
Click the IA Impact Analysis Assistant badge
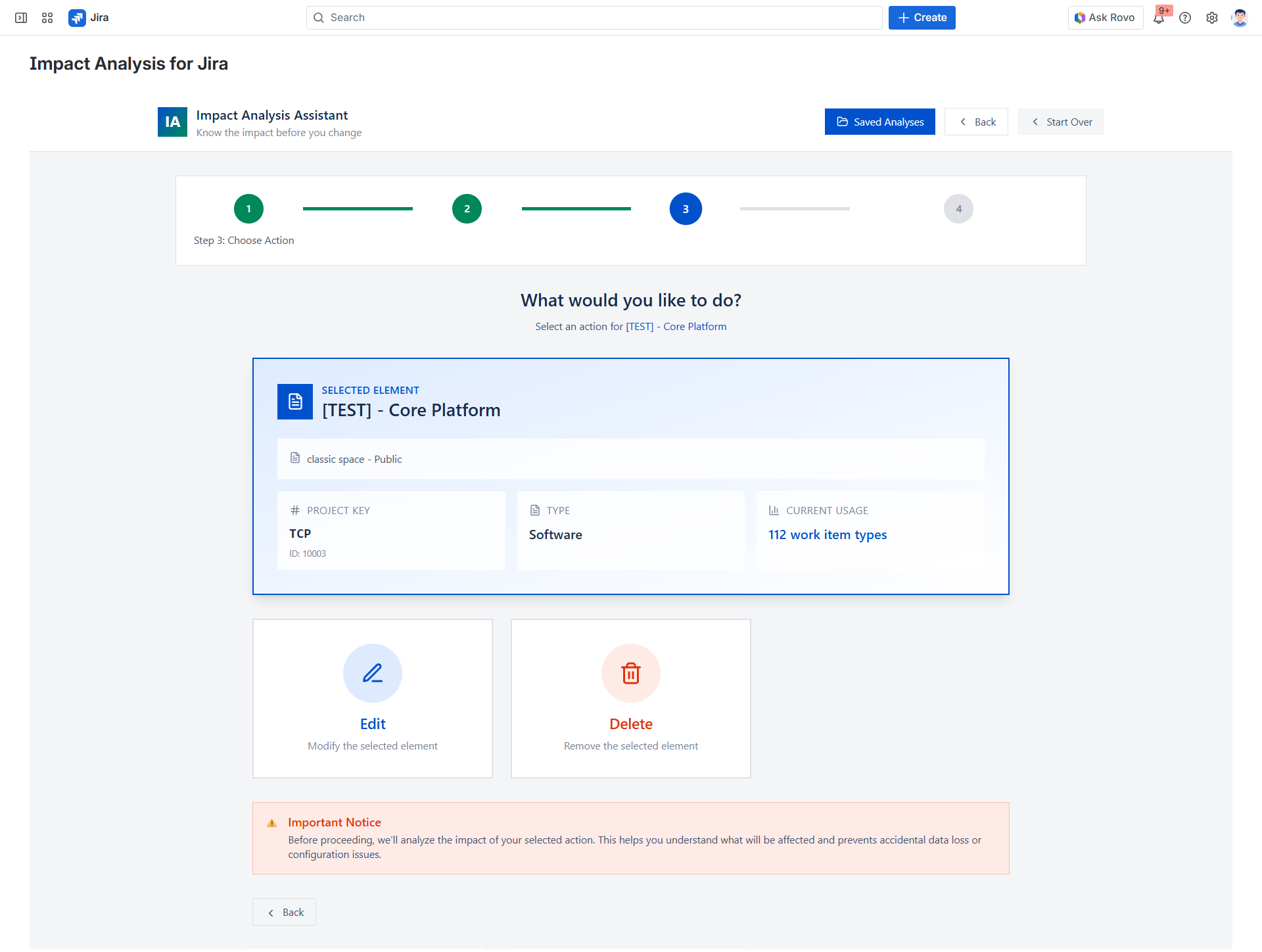tap(172, 122)
